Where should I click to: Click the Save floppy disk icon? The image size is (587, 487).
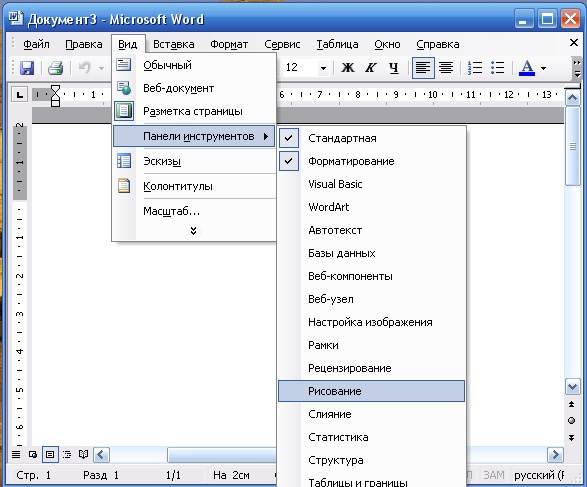27,68
